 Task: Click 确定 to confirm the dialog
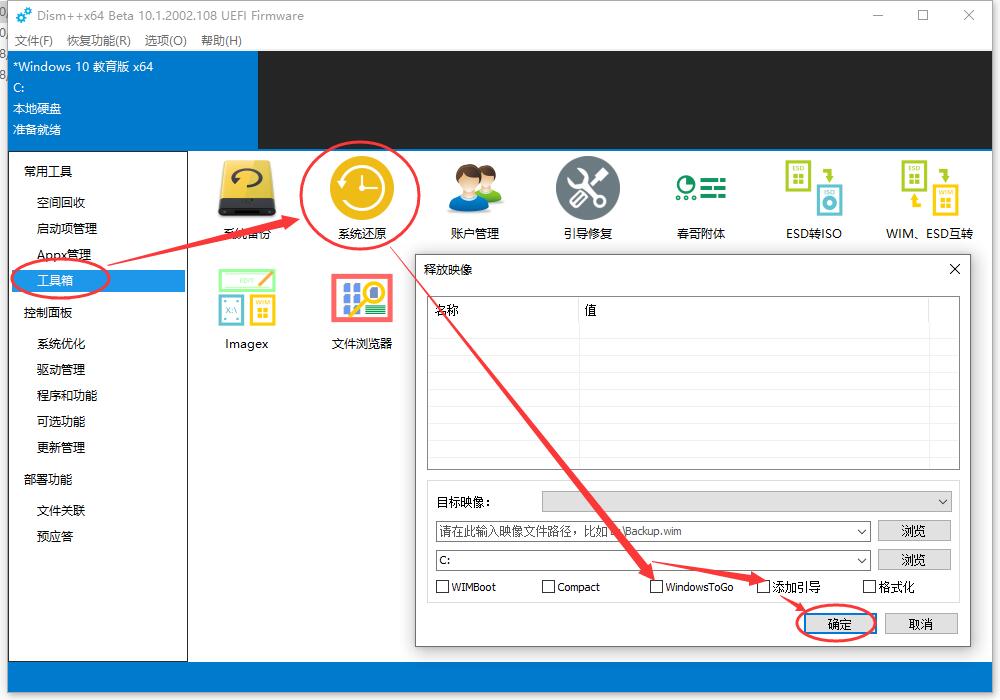[839, 624]
